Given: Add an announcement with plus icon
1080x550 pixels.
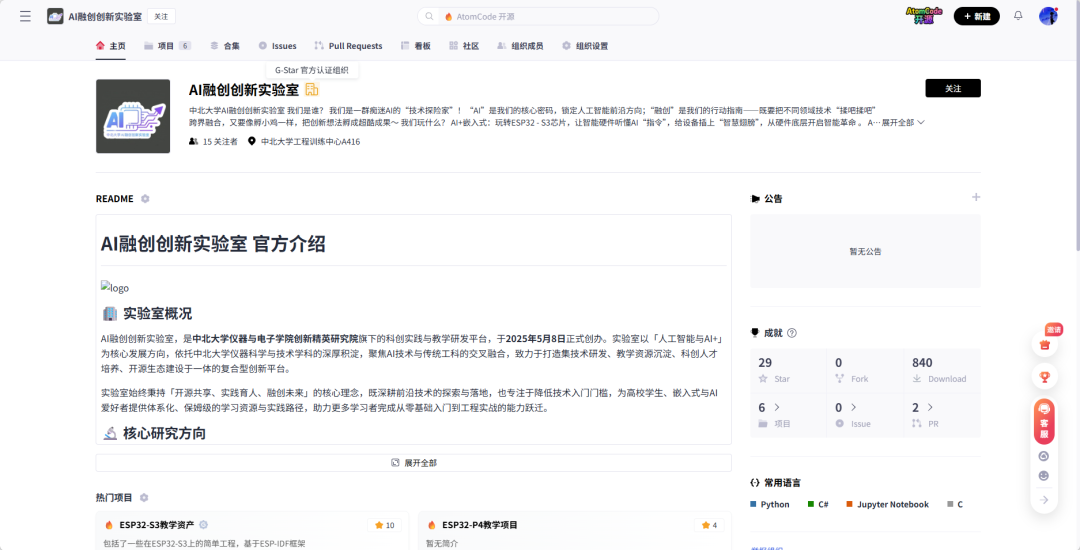Looking at the screenshot, I should (x=975, y=198).
